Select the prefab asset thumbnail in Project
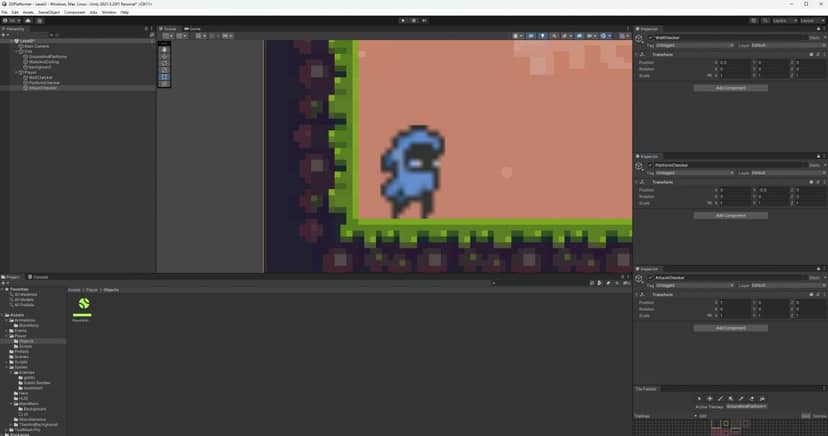Screen dimensions: 828x436 (x=84, y=305)
